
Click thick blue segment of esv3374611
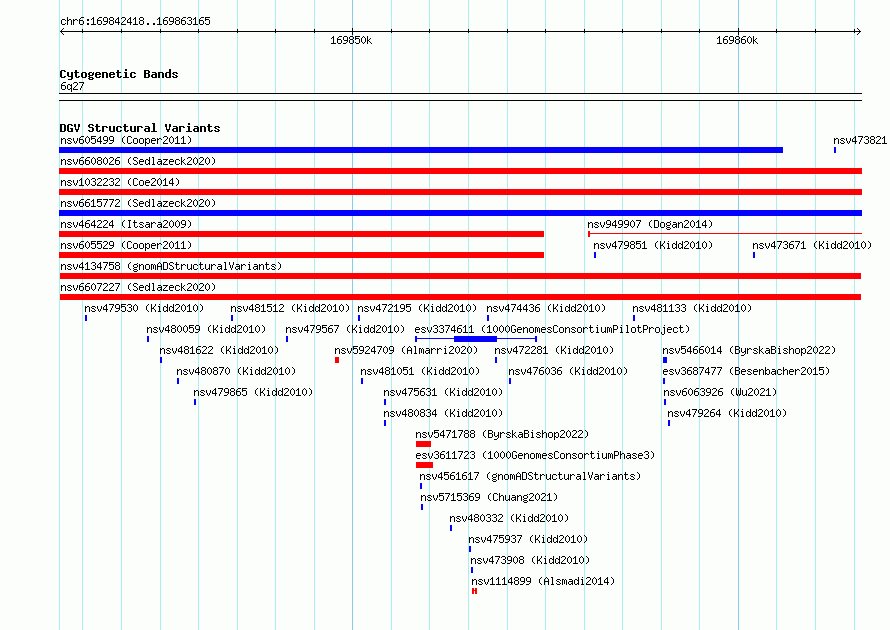(476, 339)
